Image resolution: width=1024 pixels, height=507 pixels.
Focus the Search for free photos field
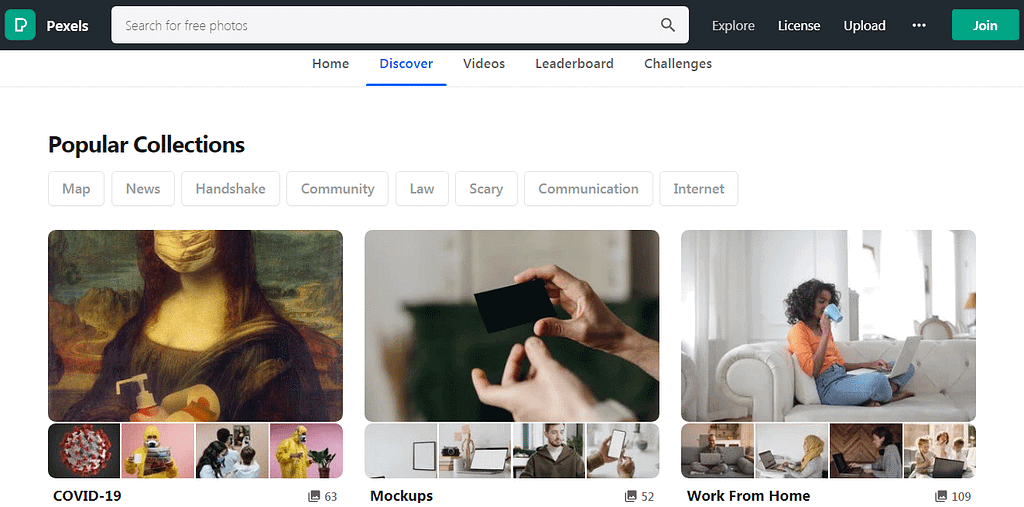(400, 25)
